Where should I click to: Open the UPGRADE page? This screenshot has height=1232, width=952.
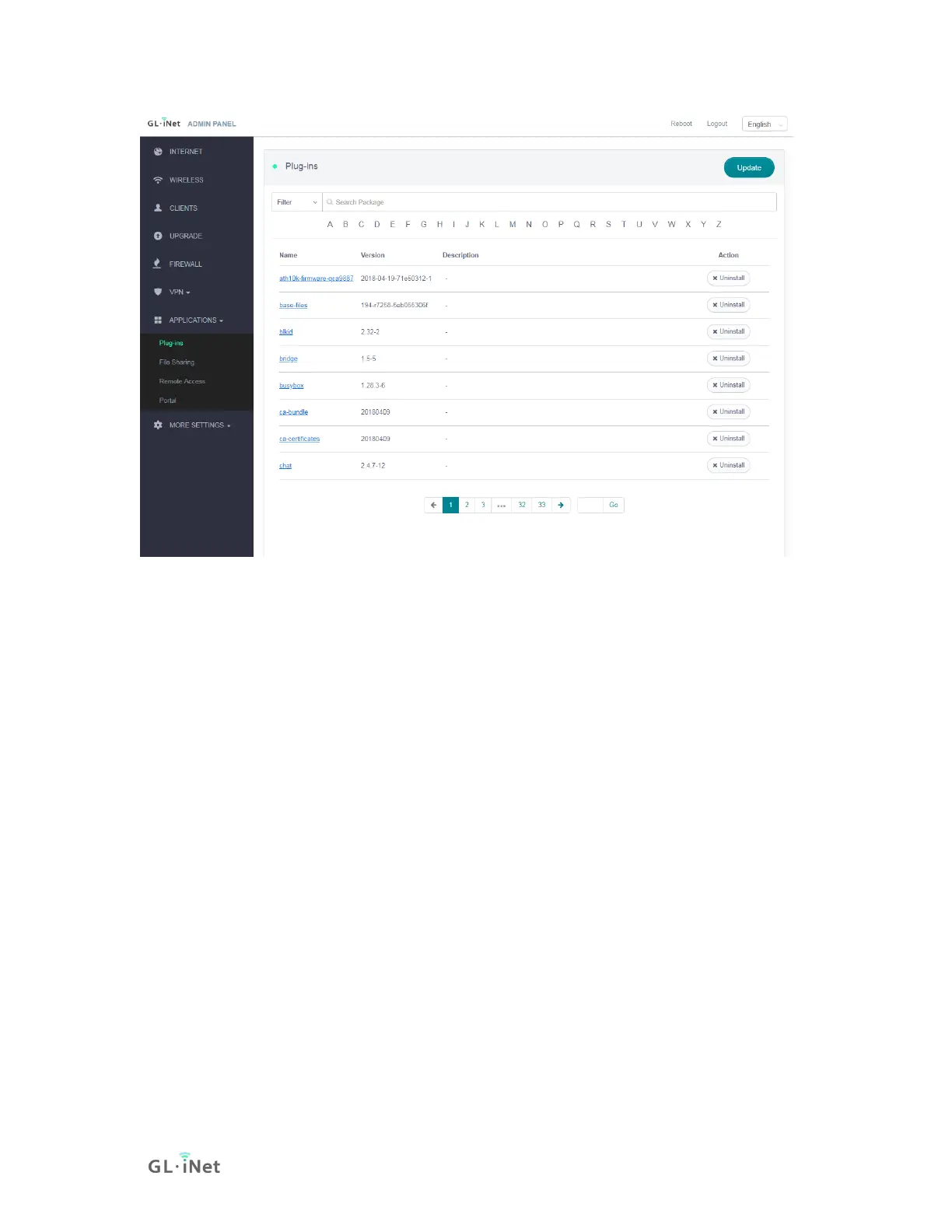(x=186, y=236)
